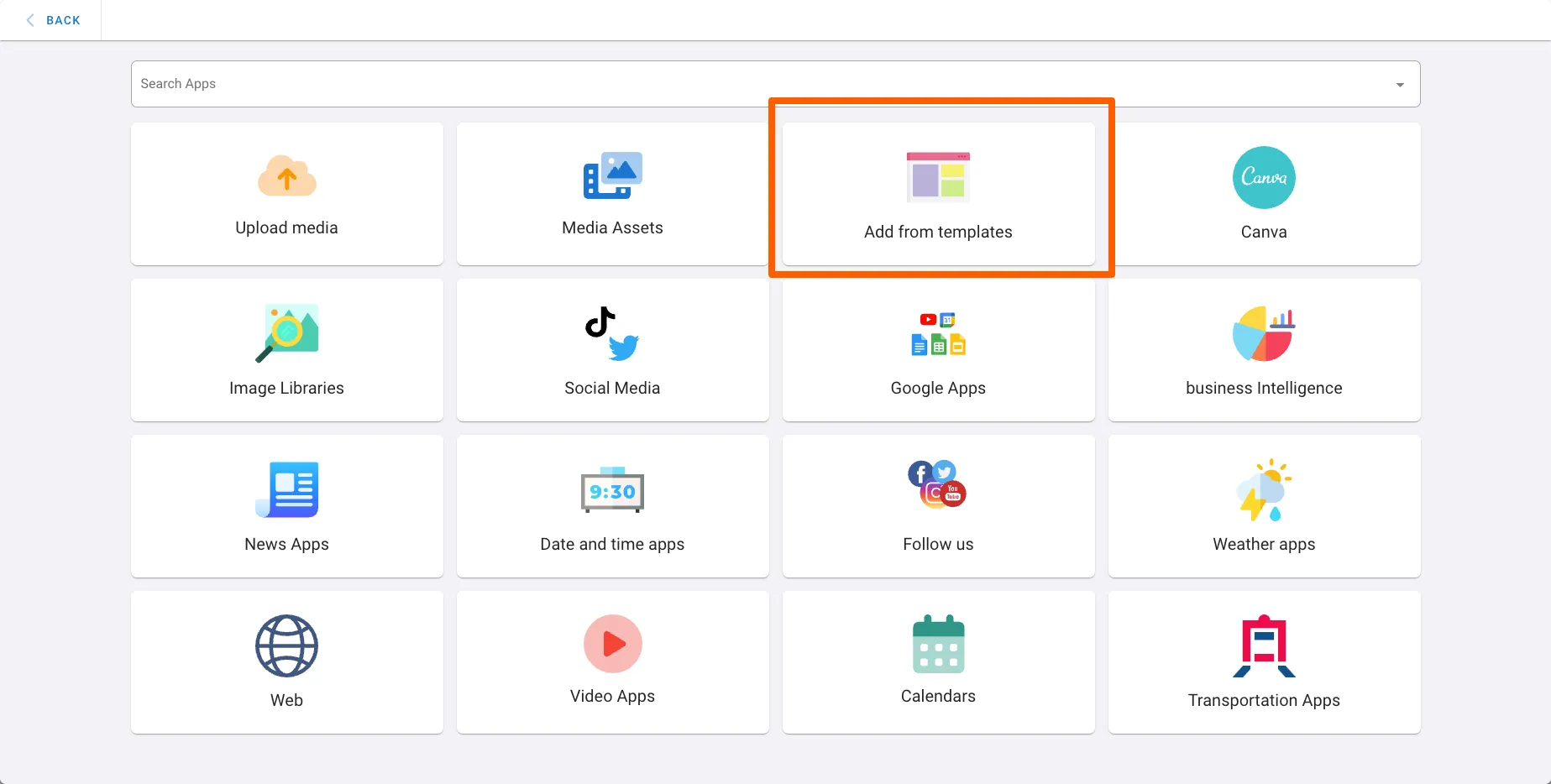Expand the Search Apps dropdown arrow

click(x=1400, y=85)
